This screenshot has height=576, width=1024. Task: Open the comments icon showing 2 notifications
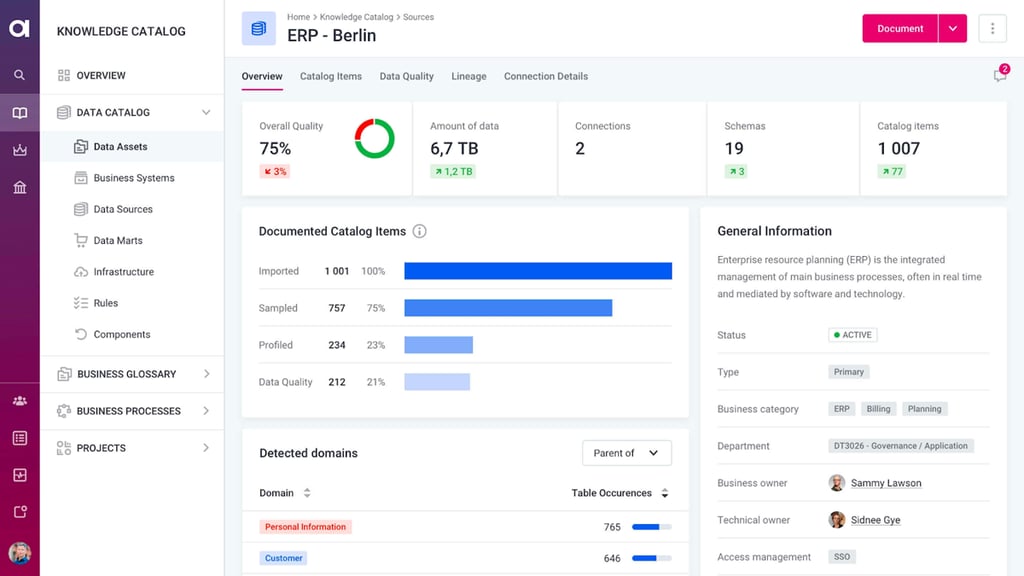click(x=999, y=75)
